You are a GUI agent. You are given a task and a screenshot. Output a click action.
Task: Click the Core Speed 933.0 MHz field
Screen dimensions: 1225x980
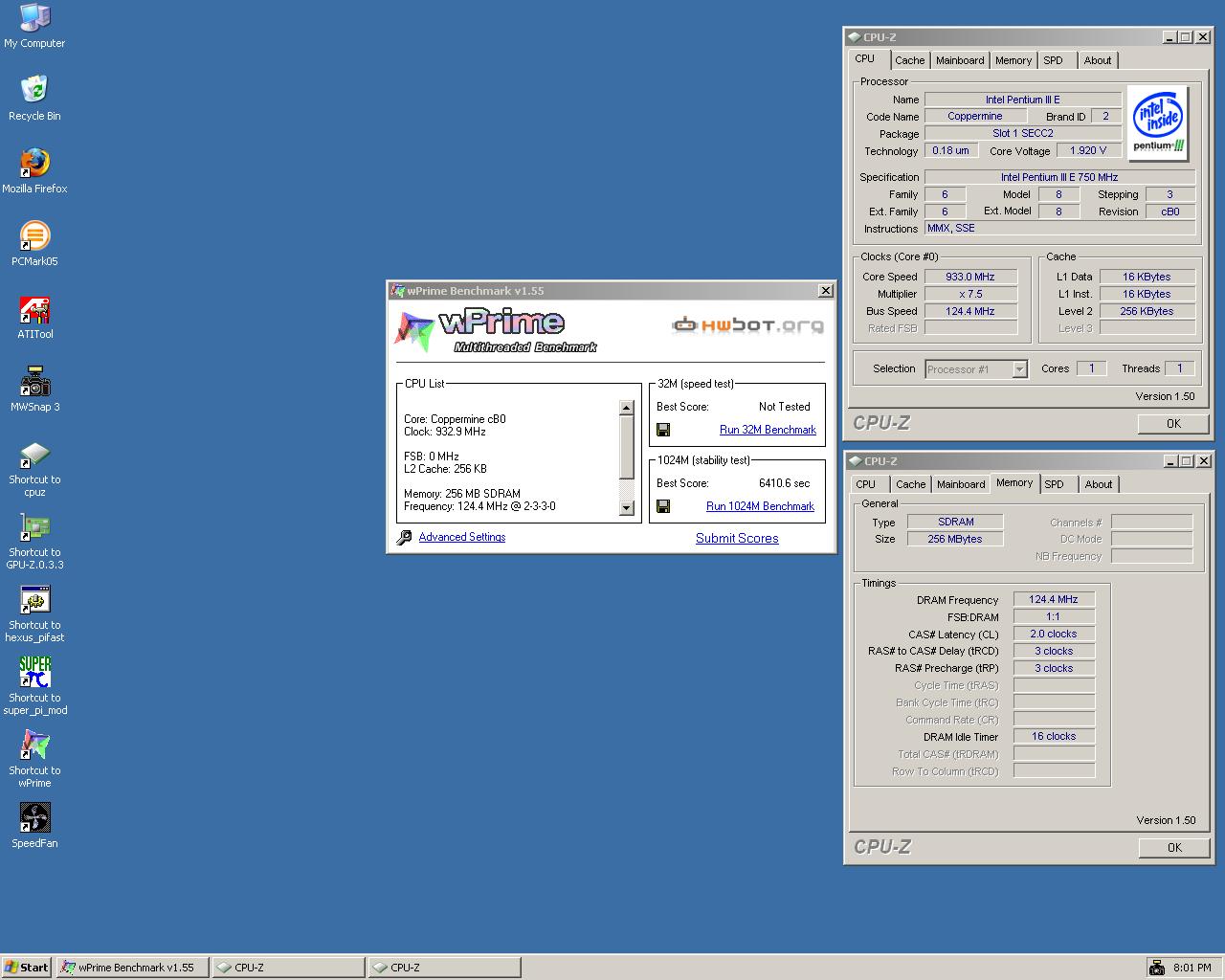(x=970, y=277)
